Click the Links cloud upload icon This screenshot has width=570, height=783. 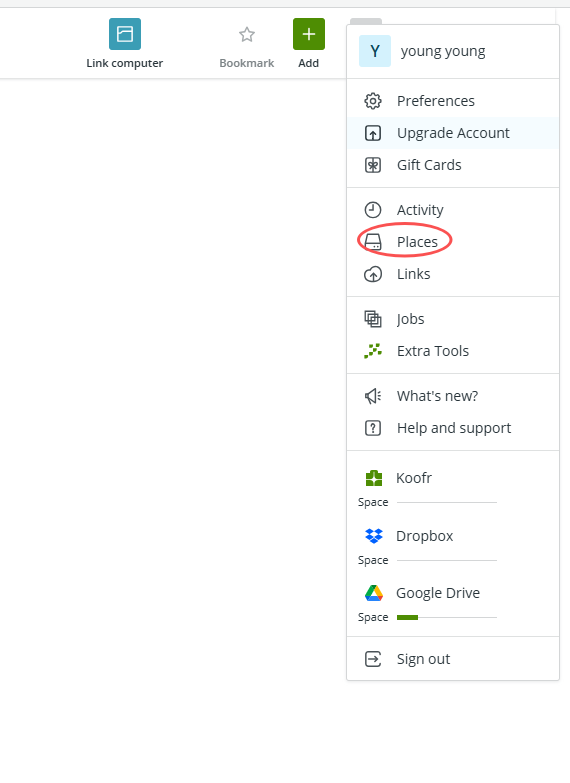pos(373,274)
